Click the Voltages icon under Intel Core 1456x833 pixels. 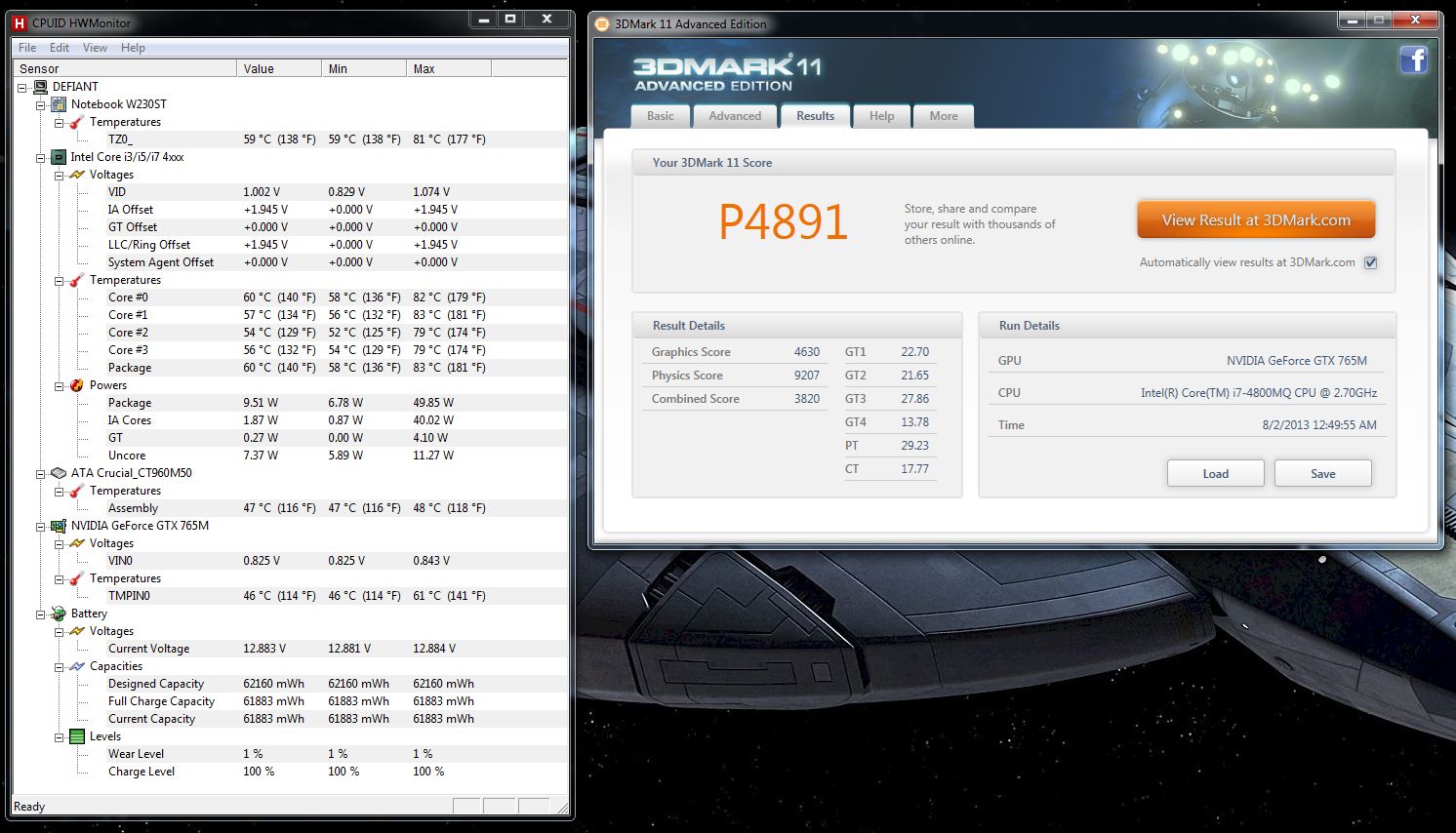77,175
